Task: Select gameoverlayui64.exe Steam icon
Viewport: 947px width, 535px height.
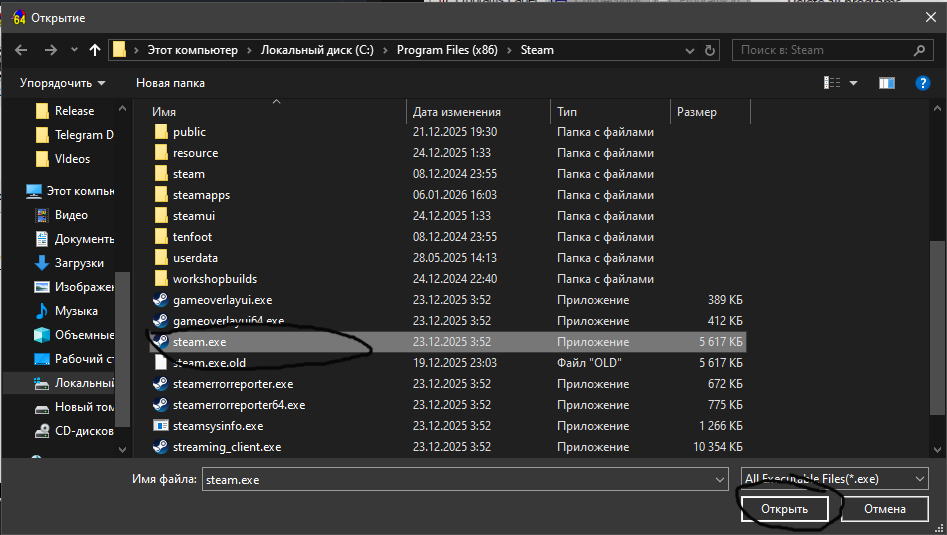Action: tap(161, 321)
